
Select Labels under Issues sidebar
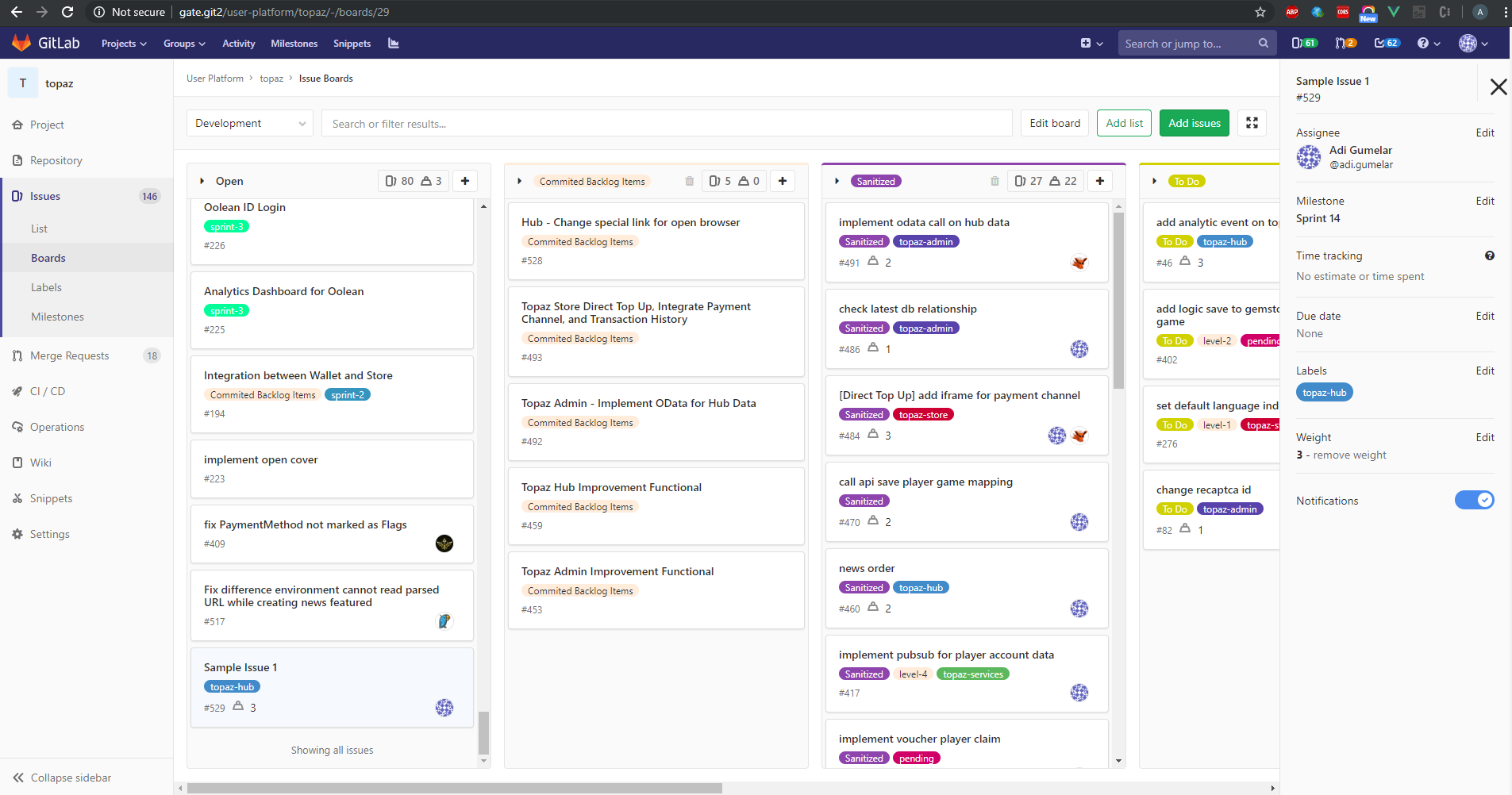click(46, 287)
